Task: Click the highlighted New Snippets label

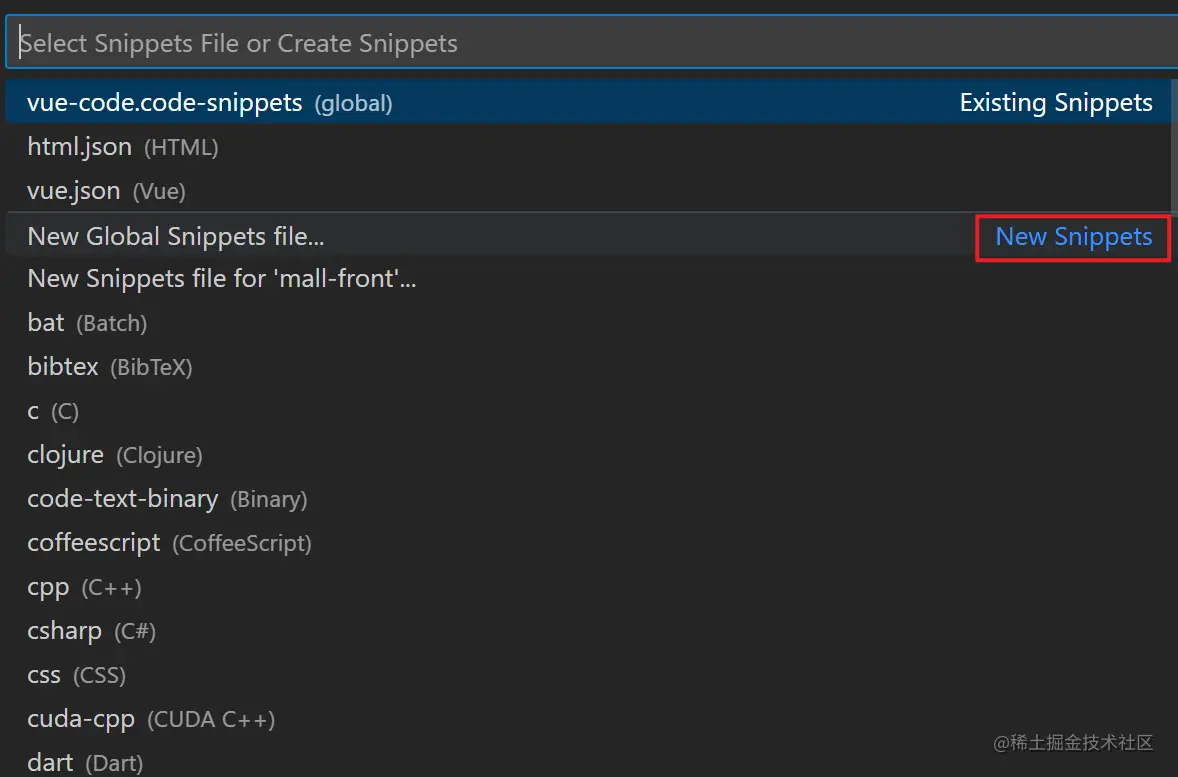Action: [1073, 237]
